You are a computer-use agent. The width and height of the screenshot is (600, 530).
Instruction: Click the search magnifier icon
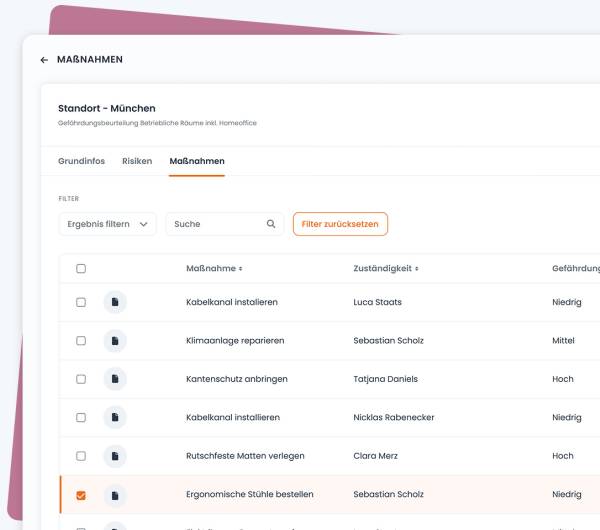271,224
